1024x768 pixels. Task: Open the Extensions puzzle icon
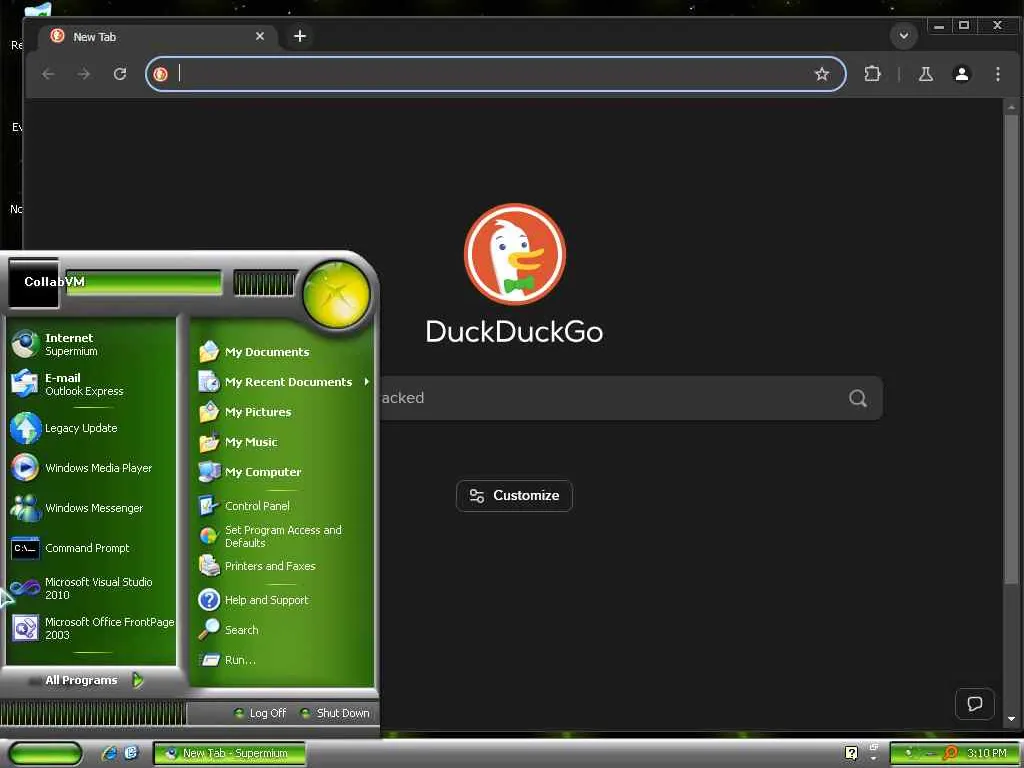pyautogui.click(x=872, y=74)
